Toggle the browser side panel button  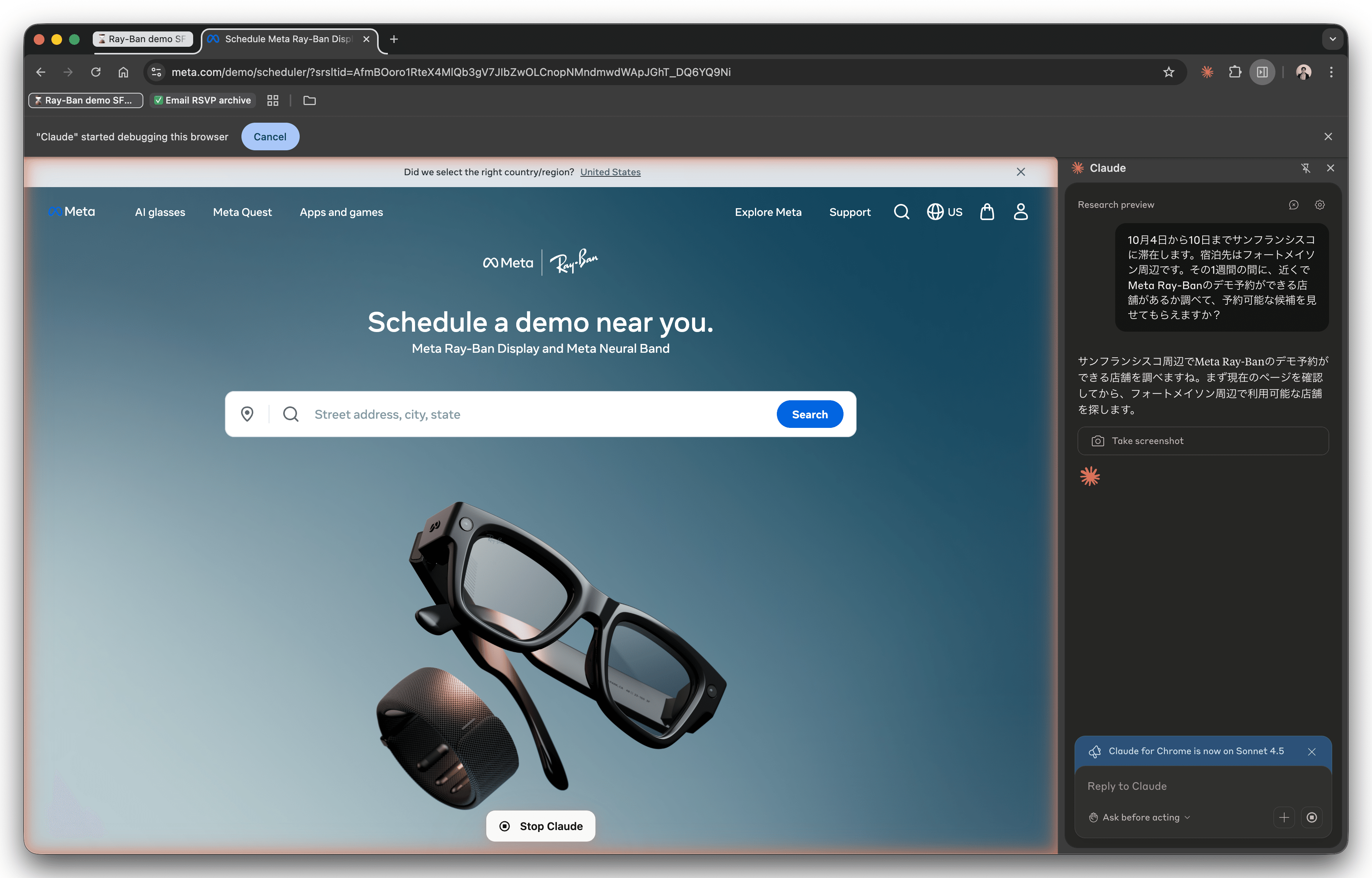tap(1262, 72)
